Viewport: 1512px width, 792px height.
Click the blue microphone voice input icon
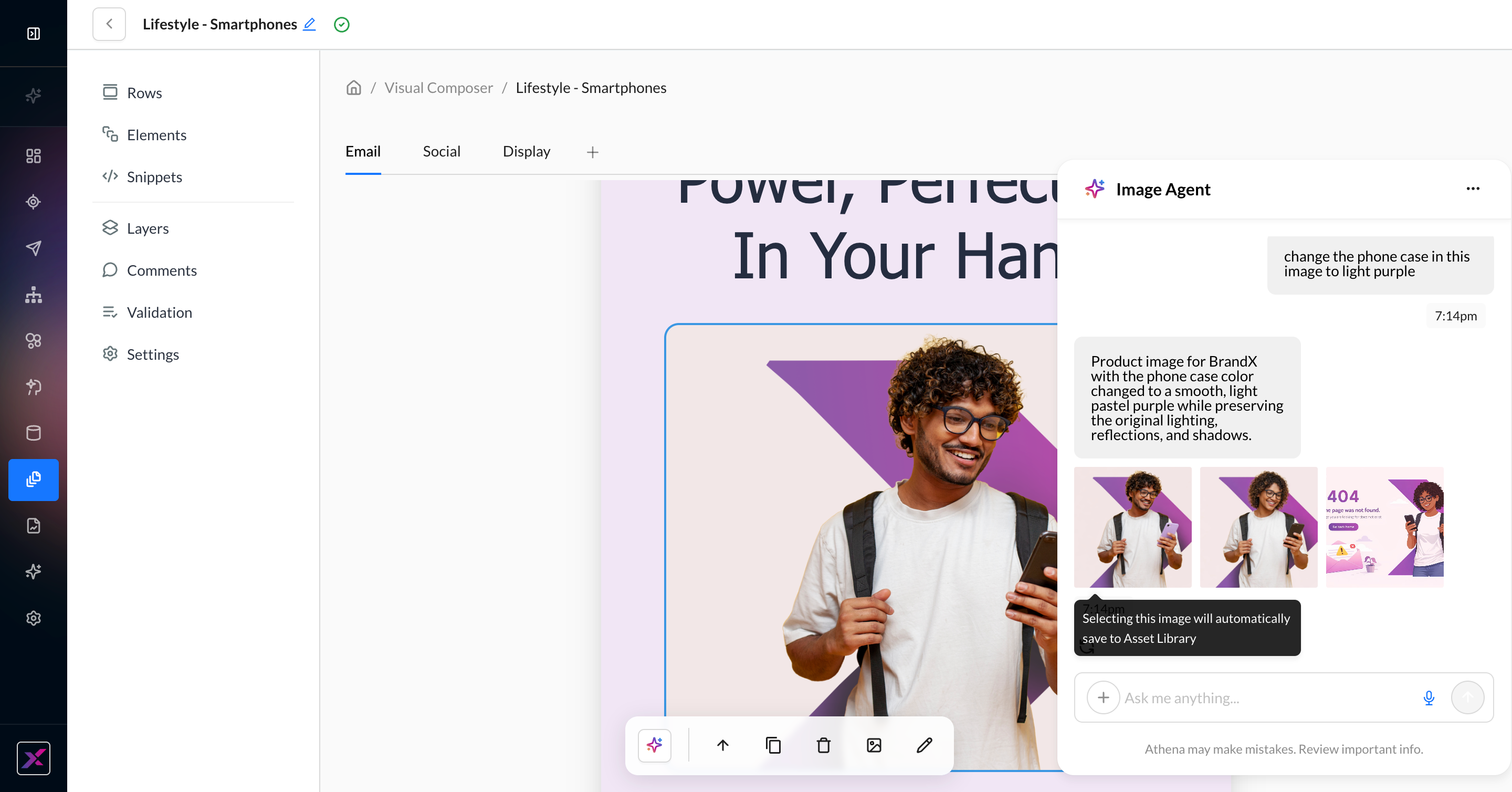coord(1429,697)
